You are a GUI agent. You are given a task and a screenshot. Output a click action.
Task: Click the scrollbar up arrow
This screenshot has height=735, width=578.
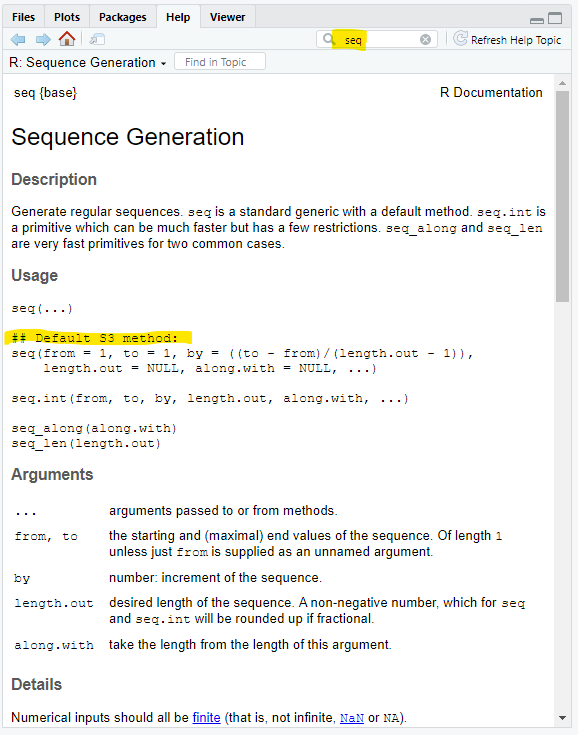(x=563, y=83)
